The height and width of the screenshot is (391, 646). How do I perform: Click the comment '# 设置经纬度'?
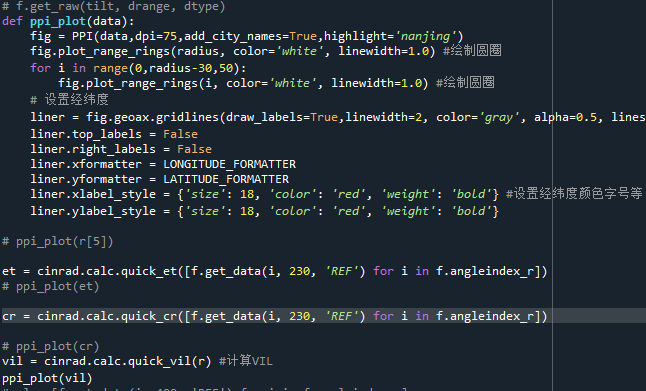70,100
